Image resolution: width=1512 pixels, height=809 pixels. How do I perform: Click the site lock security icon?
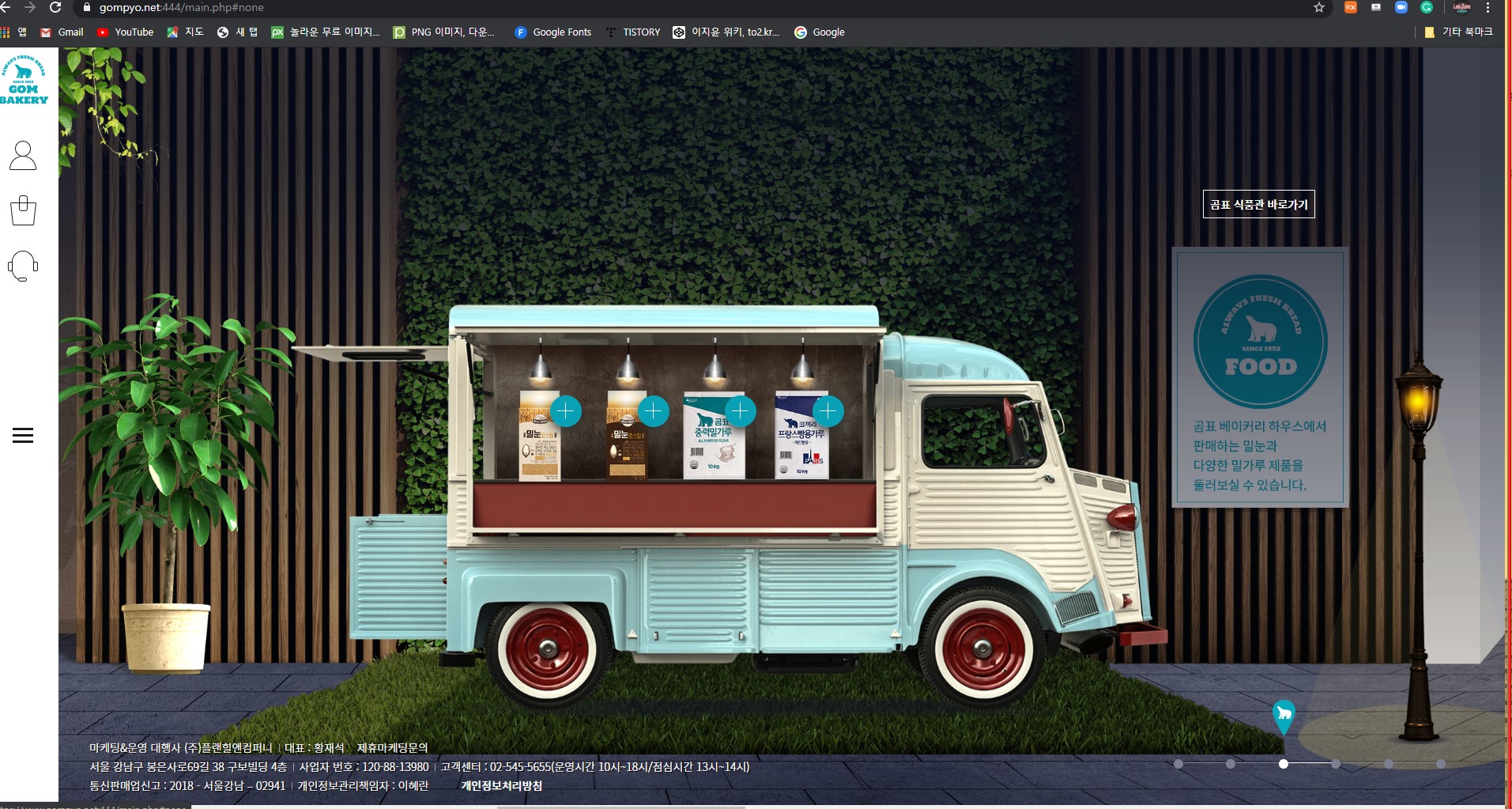coord(87,7)
